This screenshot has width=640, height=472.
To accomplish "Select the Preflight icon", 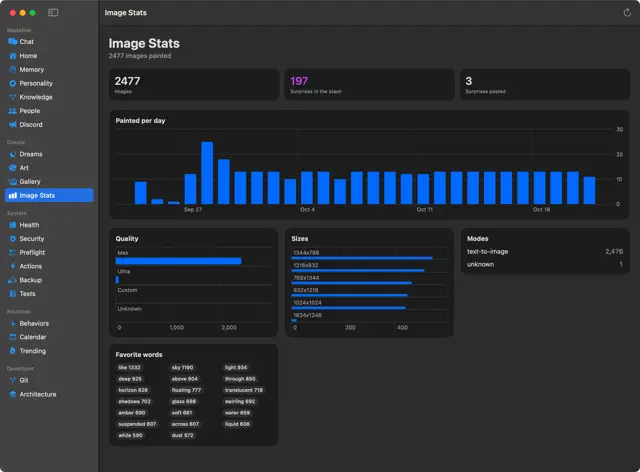I will [13, 252].
